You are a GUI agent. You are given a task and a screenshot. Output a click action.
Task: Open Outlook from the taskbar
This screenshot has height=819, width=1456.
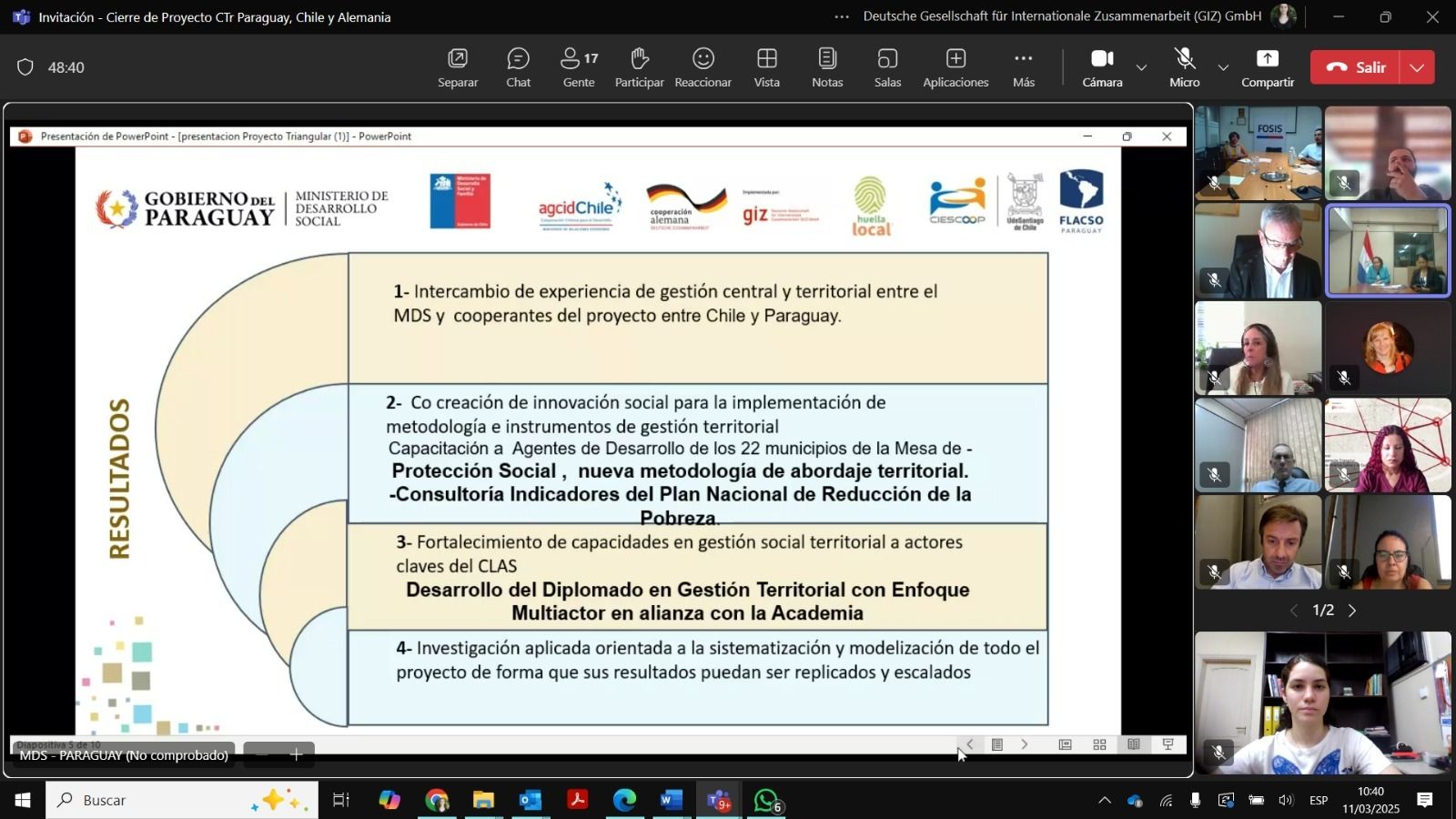tap(531, 800)
